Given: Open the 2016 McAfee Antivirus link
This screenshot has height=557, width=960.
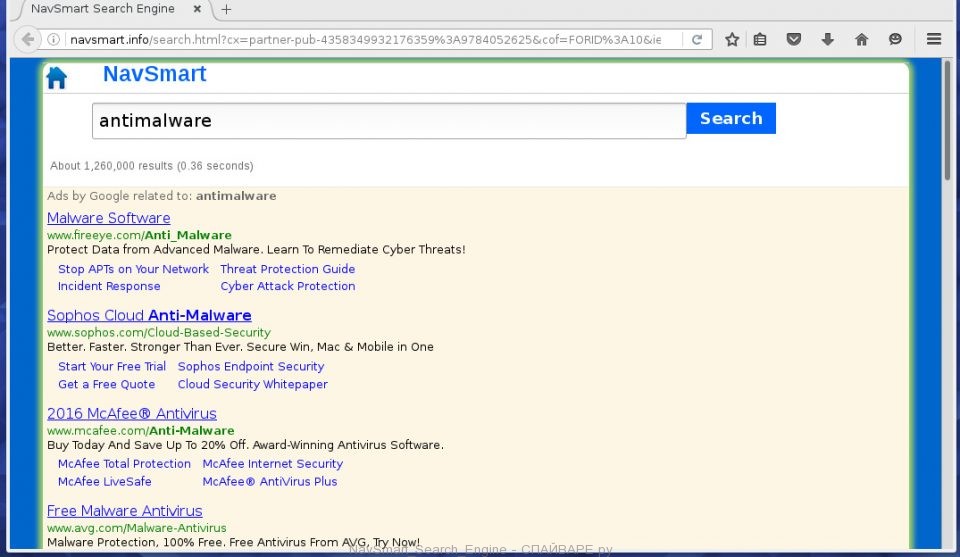Looking at the screenshot, I should [132, 414].
